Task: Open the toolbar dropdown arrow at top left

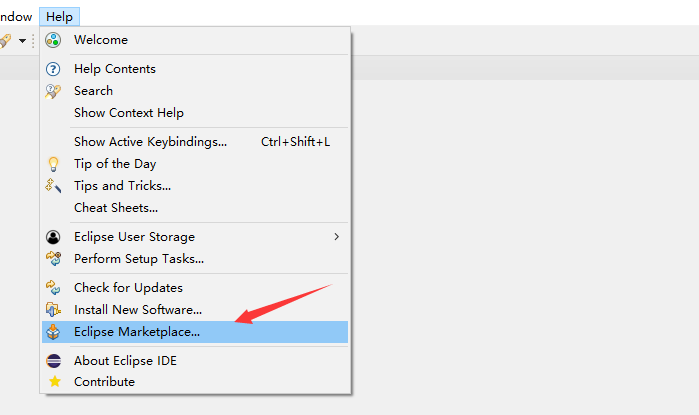Action: [x=22, y=41]
